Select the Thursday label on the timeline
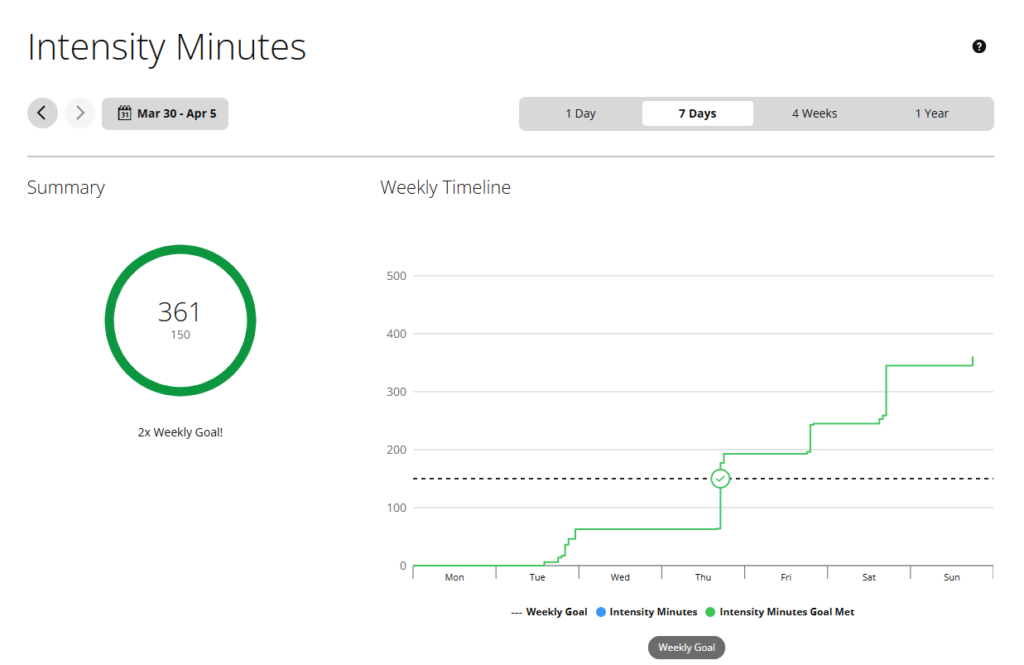This screenshot has height=665, width=1024. pos(702,577)
